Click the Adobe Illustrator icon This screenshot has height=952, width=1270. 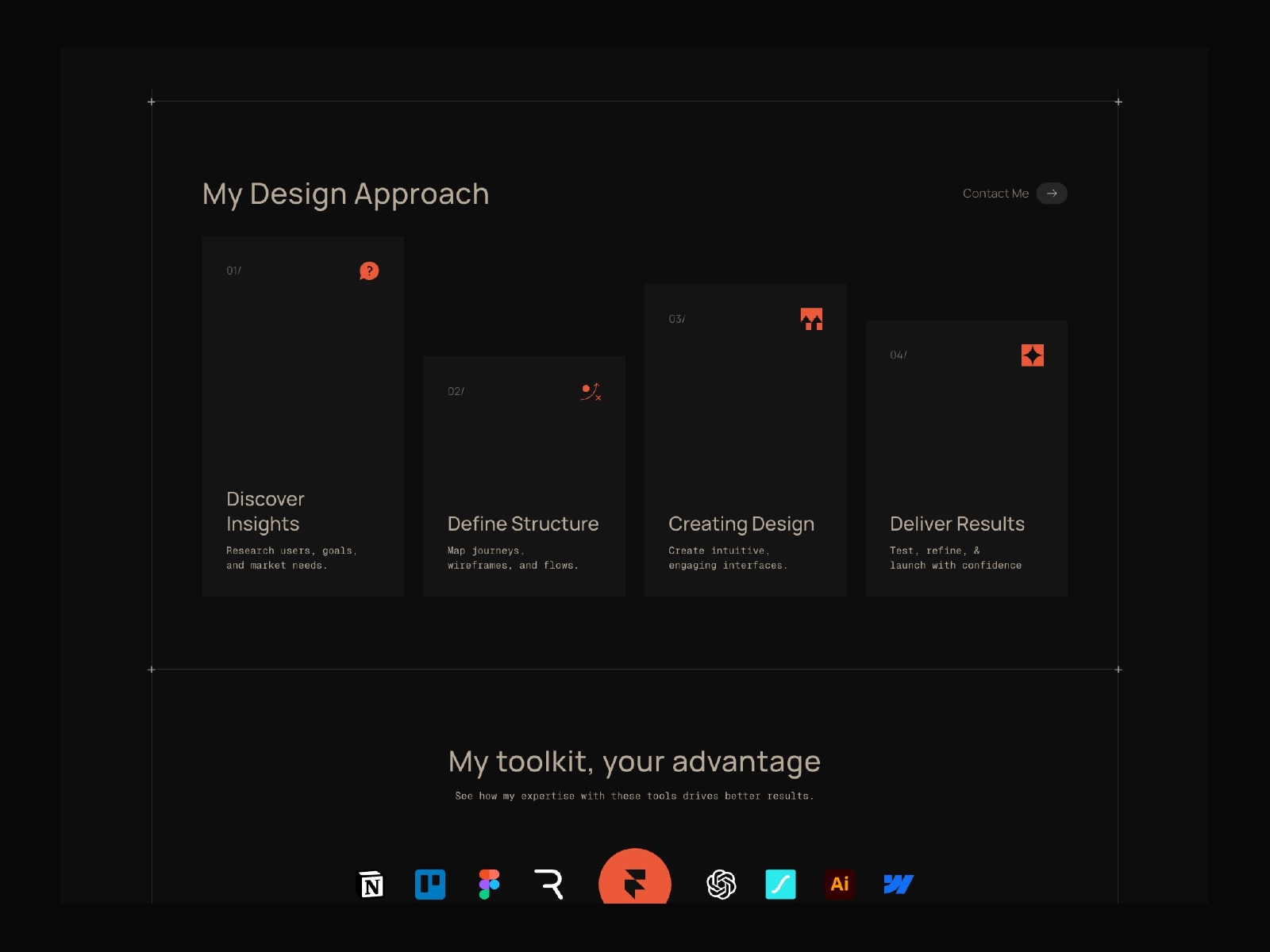click(839, 884)
